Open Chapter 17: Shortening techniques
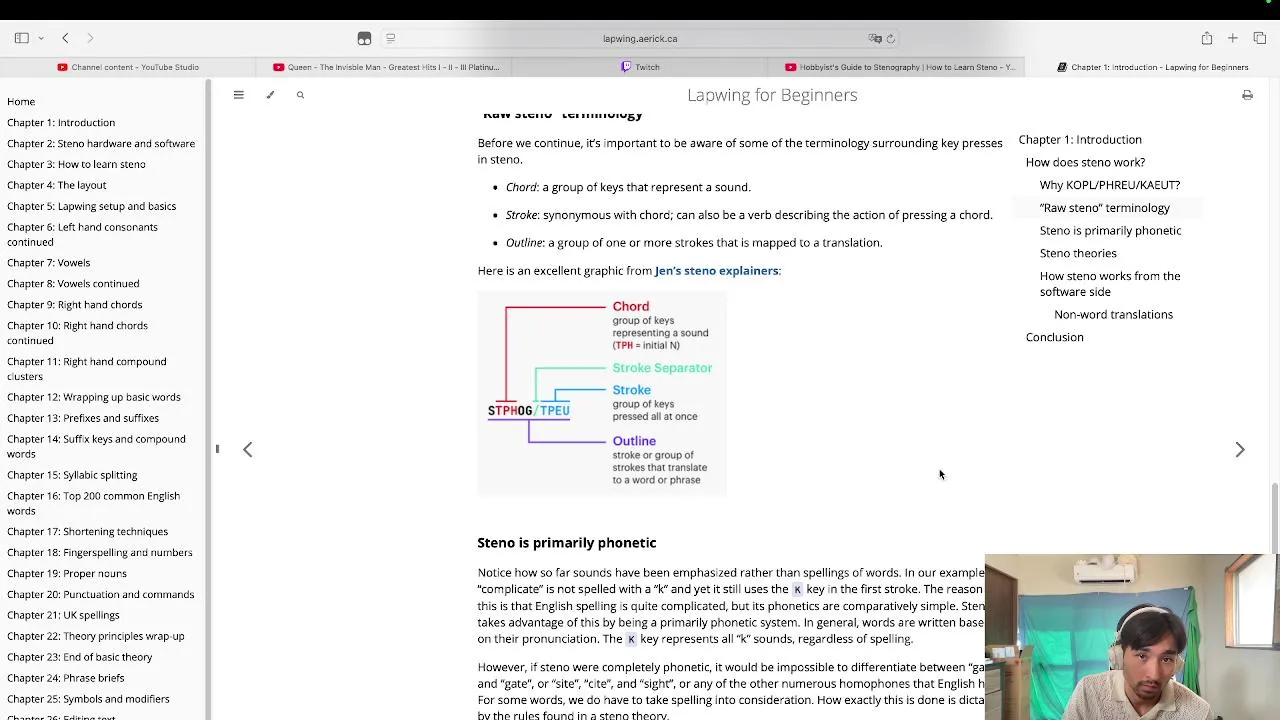This screenshot has height=720, width=1280. [x=87, y=531]
